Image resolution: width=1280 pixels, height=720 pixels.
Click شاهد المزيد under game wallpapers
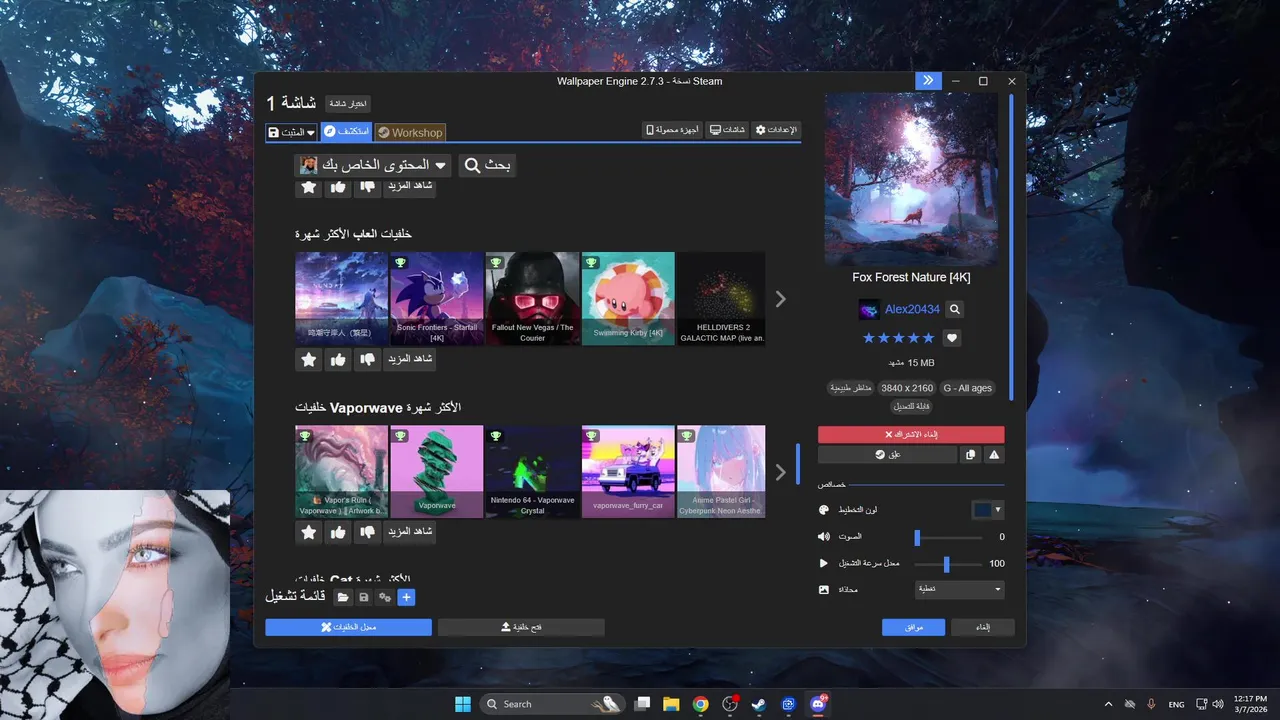point(410,359)
